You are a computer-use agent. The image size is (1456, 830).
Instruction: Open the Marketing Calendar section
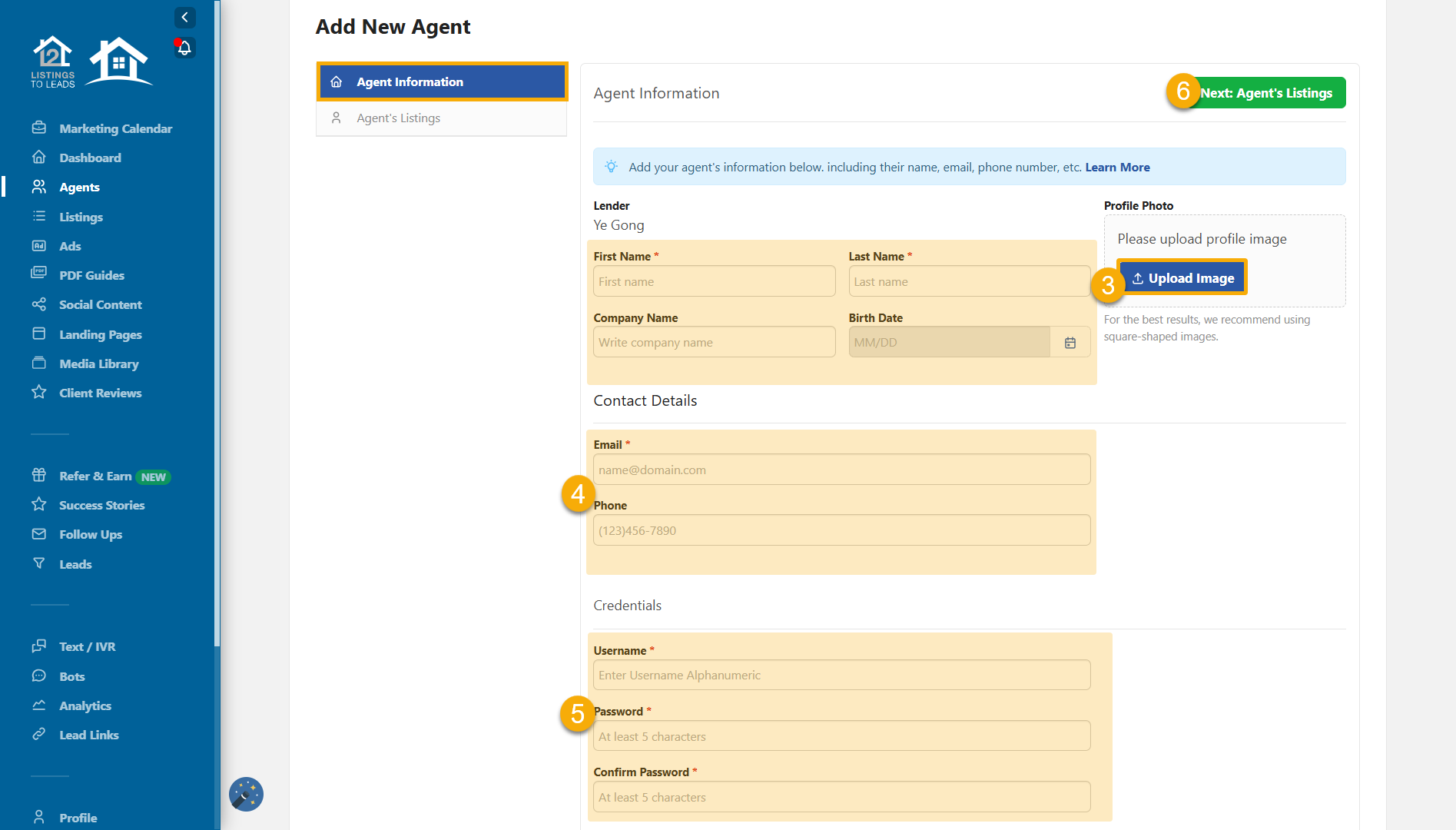click(115, 128)
